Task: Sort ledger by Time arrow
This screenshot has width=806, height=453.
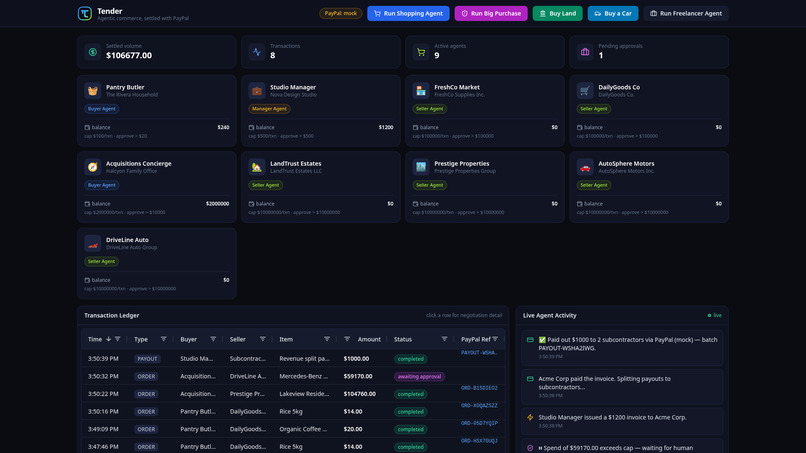Action: tap(108, 339)
